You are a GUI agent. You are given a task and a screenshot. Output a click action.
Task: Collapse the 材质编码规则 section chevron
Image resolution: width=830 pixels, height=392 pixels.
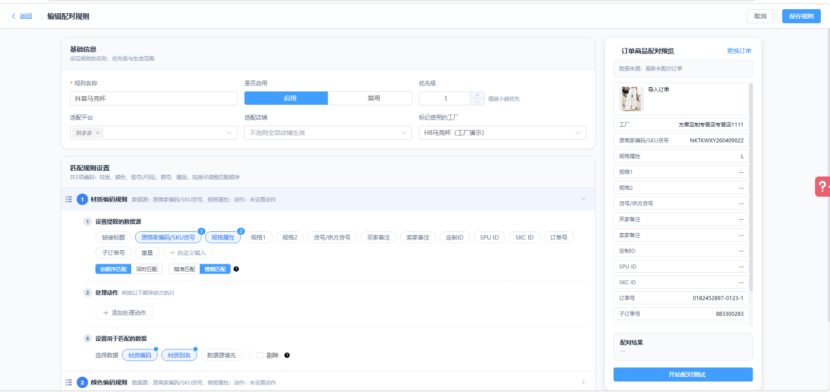pyautogui.click(x=583, y=199)
